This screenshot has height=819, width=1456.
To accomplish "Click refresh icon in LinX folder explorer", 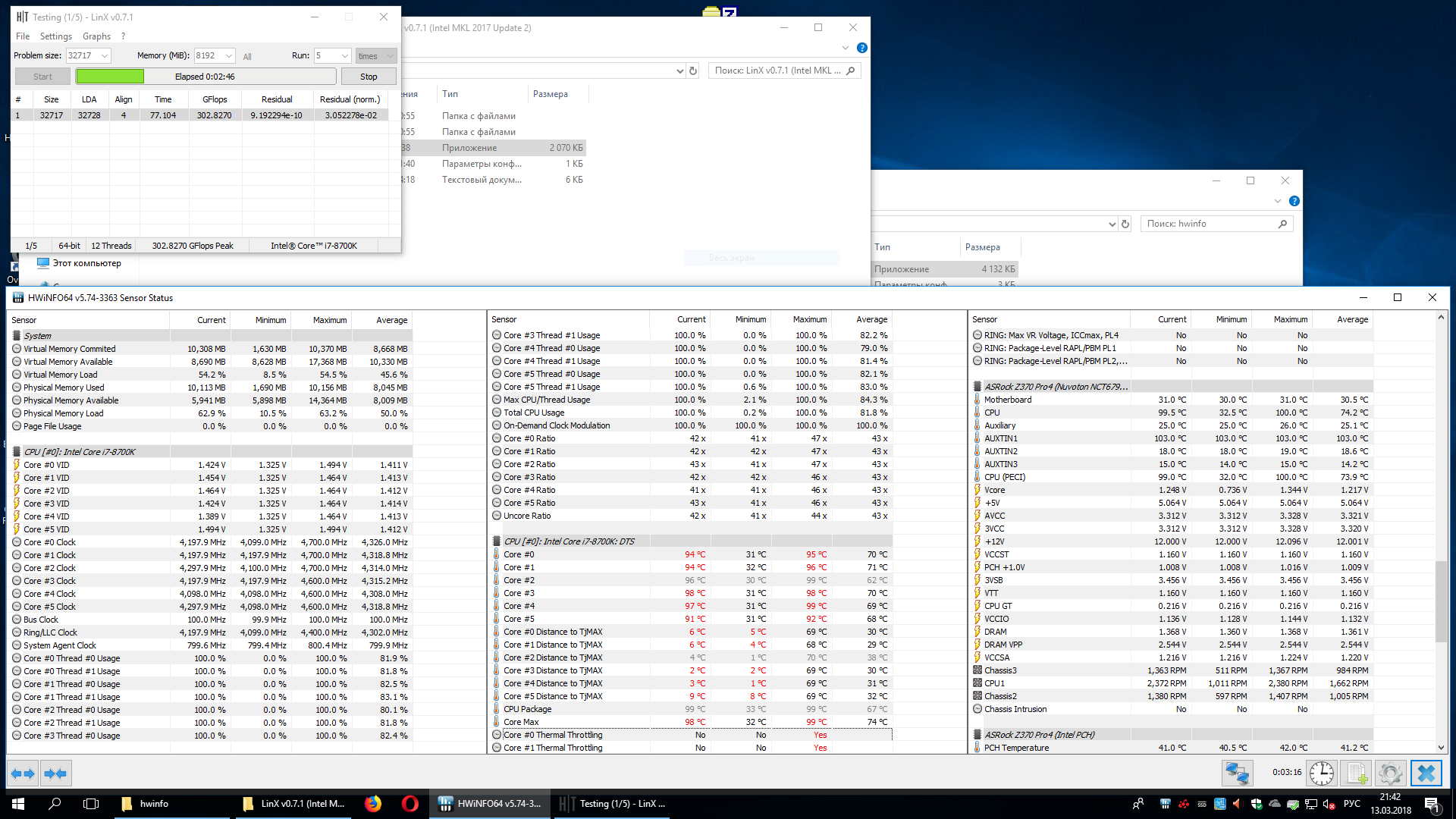I will (693, 71).
